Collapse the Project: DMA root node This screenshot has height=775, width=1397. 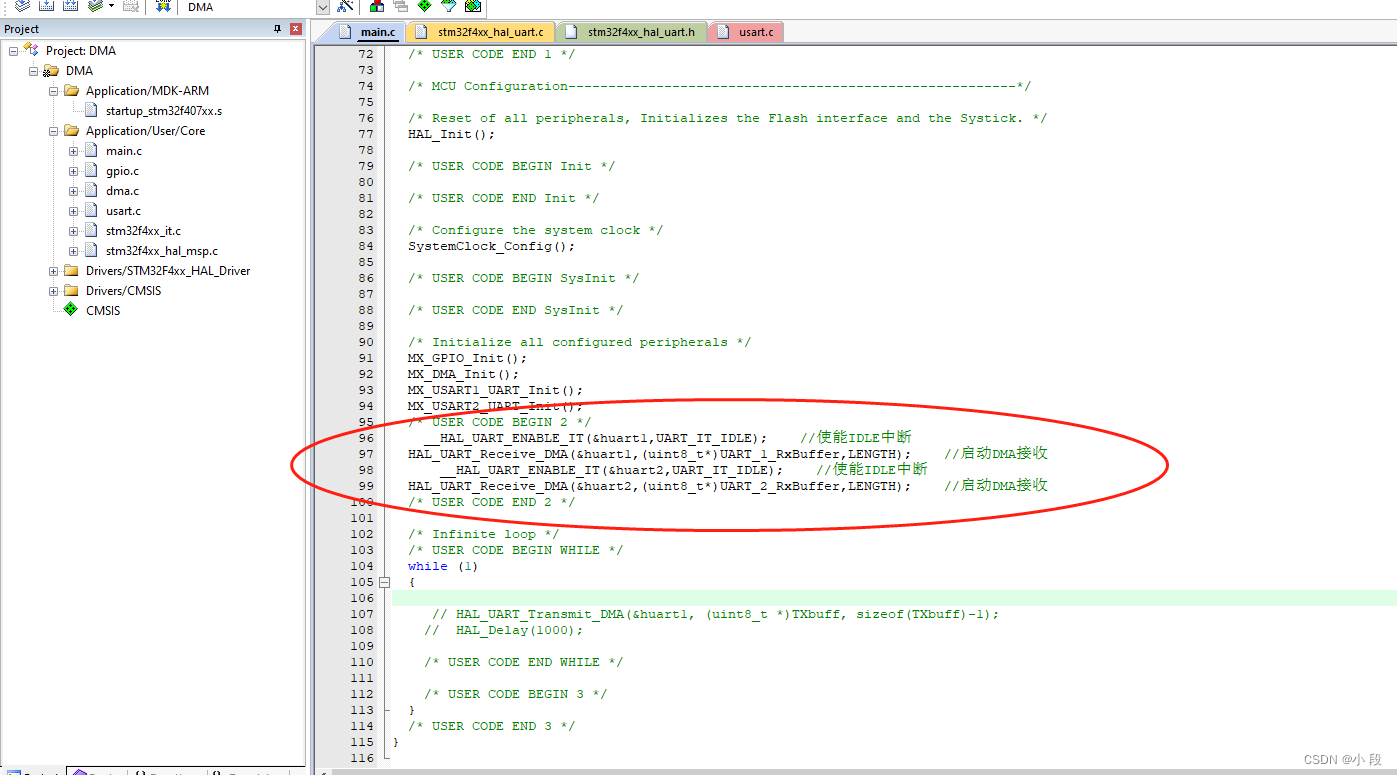pos(13,50)
